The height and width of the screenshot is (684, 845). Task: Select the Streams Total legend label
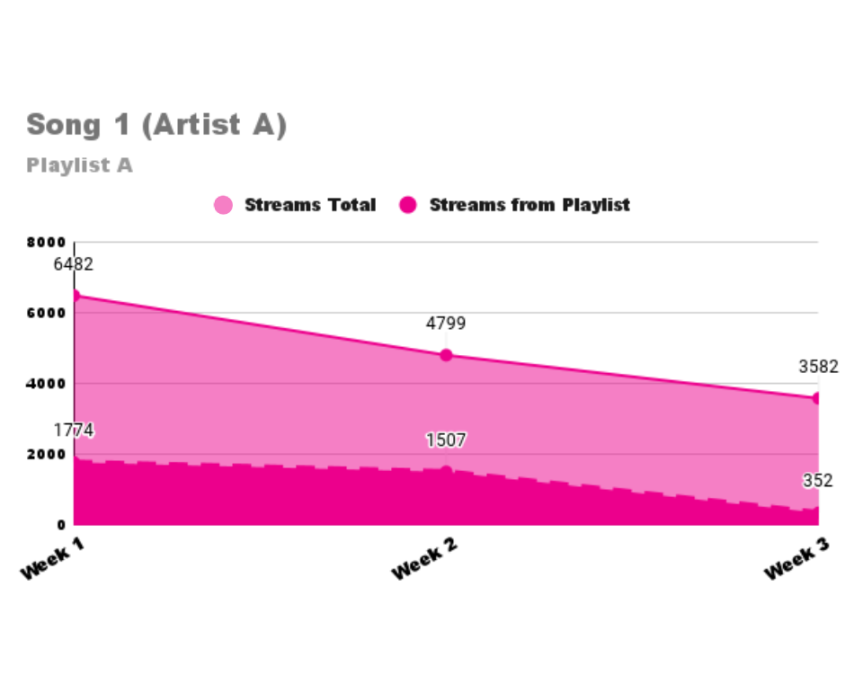coord(310,205)
